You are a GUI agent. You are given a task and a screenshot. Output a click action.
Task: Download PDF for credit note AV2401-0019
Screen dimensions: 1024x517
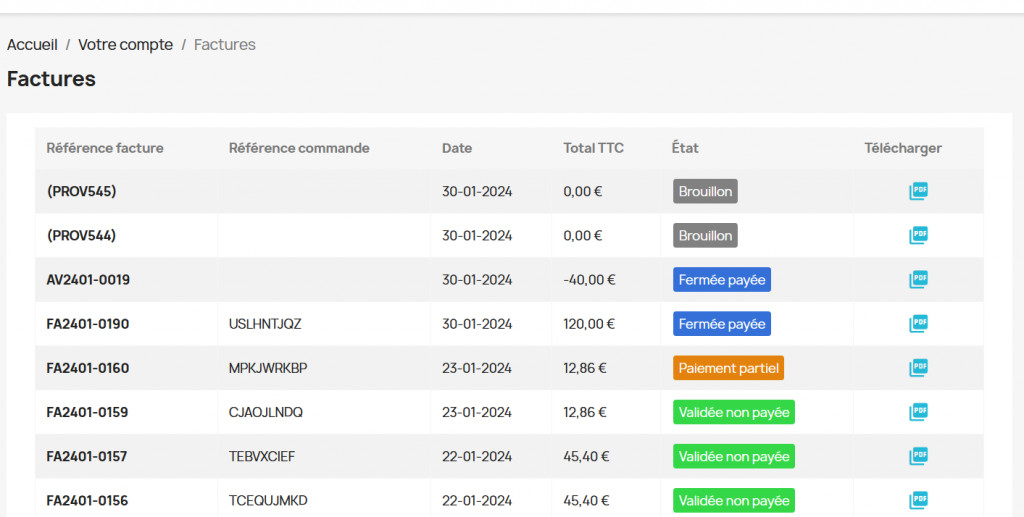(x=918, y=279)
